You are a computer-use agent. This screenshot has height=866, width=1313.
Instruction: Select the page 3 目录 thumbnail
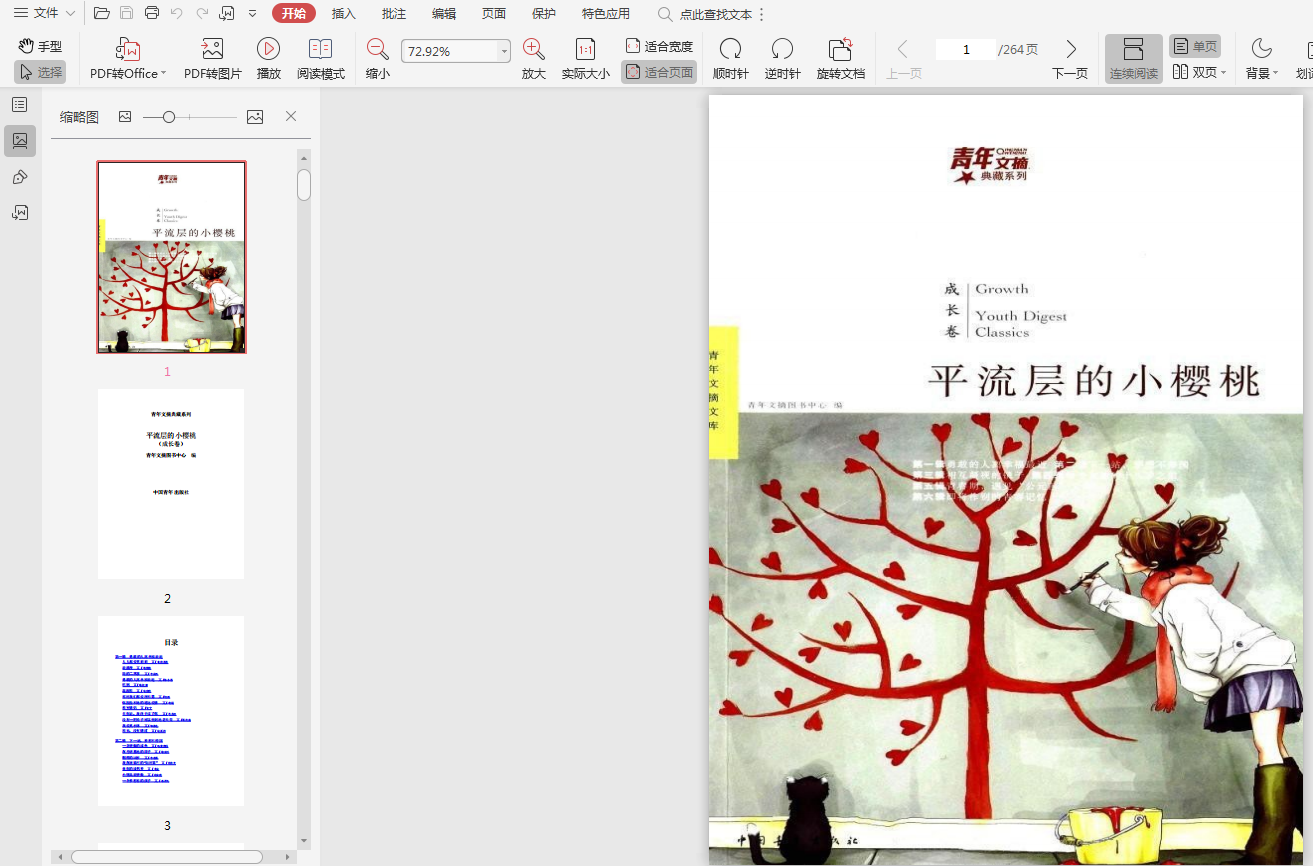pos(171,711)
